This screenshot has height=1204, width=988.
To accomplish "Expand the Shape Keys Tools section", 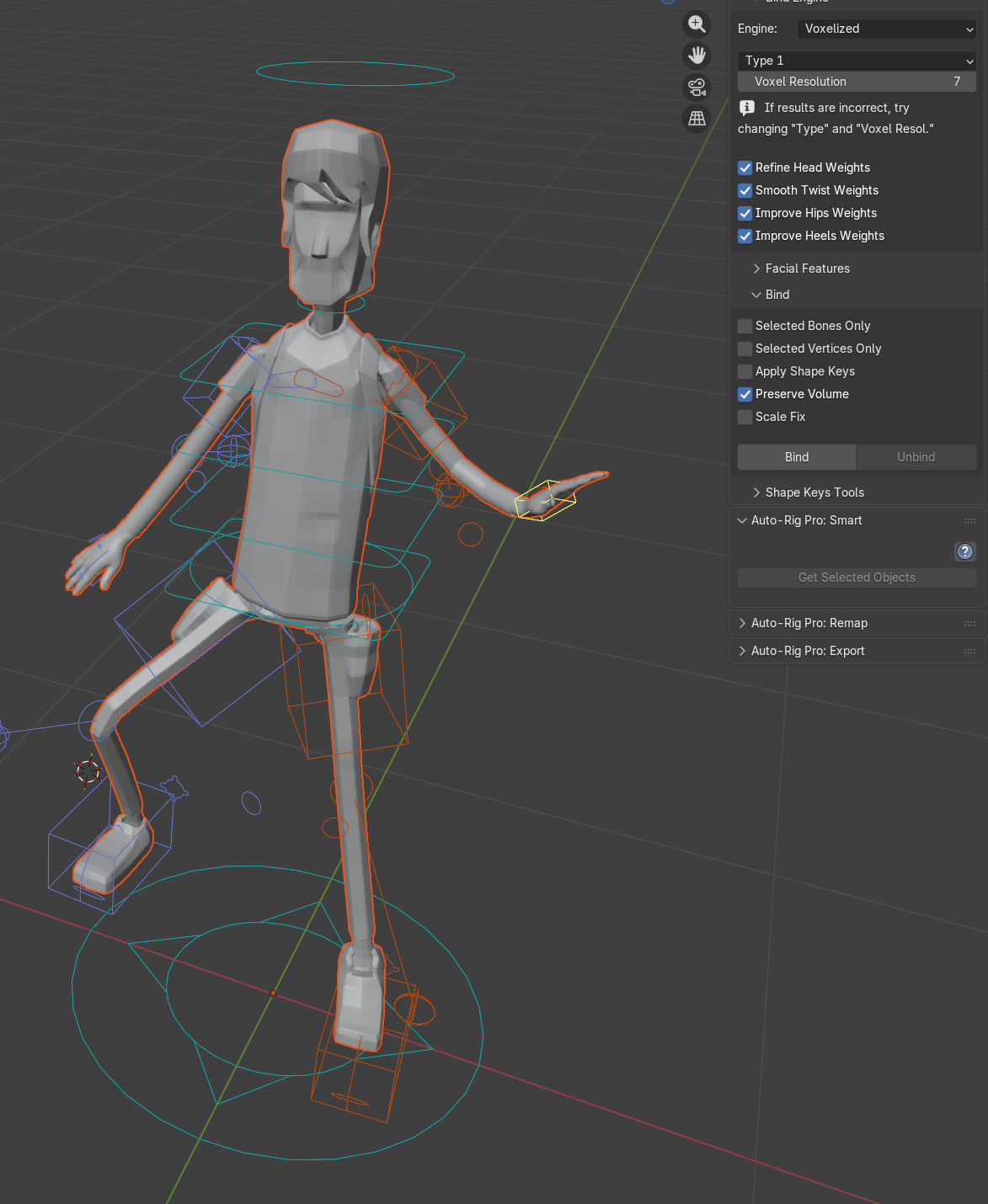I will pos(814,493).
